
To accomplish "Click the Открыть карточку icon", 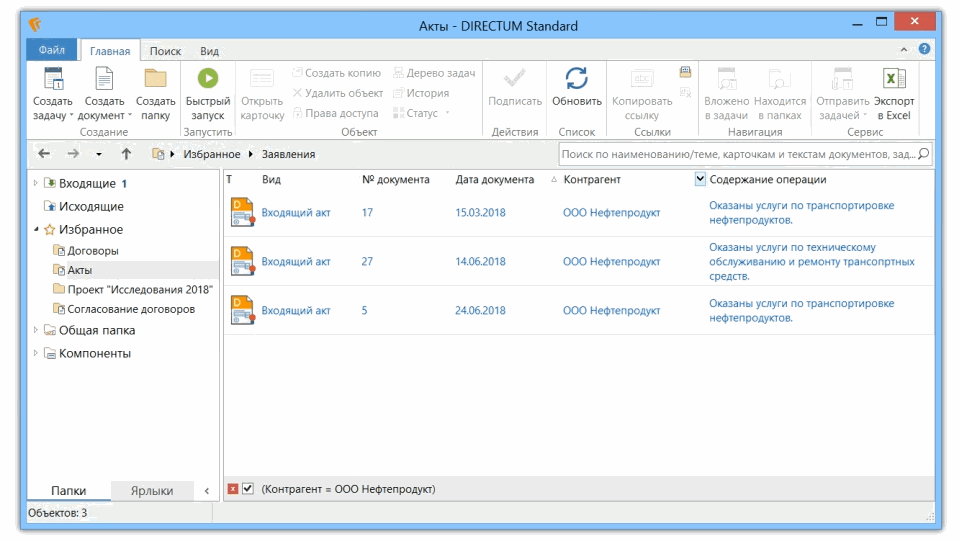I will (262, 80).
